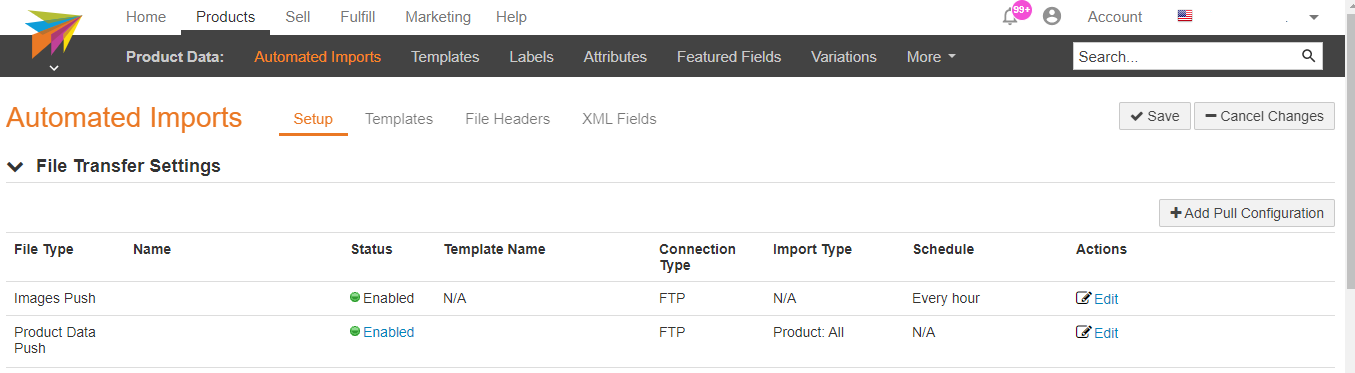Image resolution: width=1355 pixels, height=373 pixels.
Task: Click Add Pull Configuration button
Action: pyautogui.click(x=1246, y=213)
